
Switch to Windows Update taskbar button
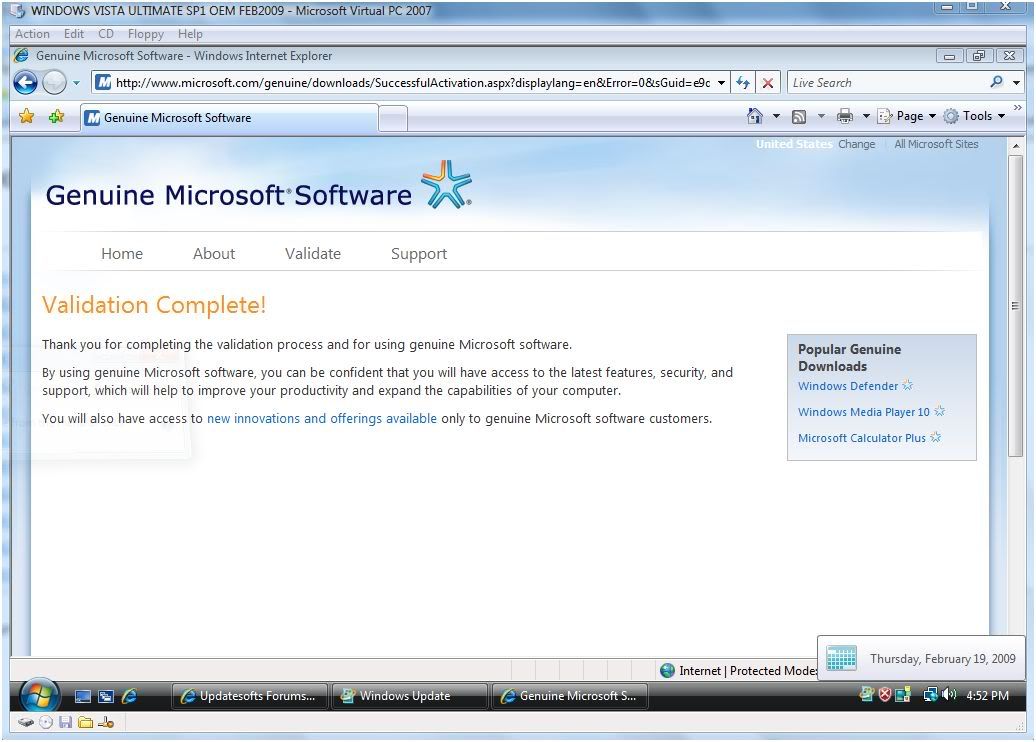tap(409, 696)
